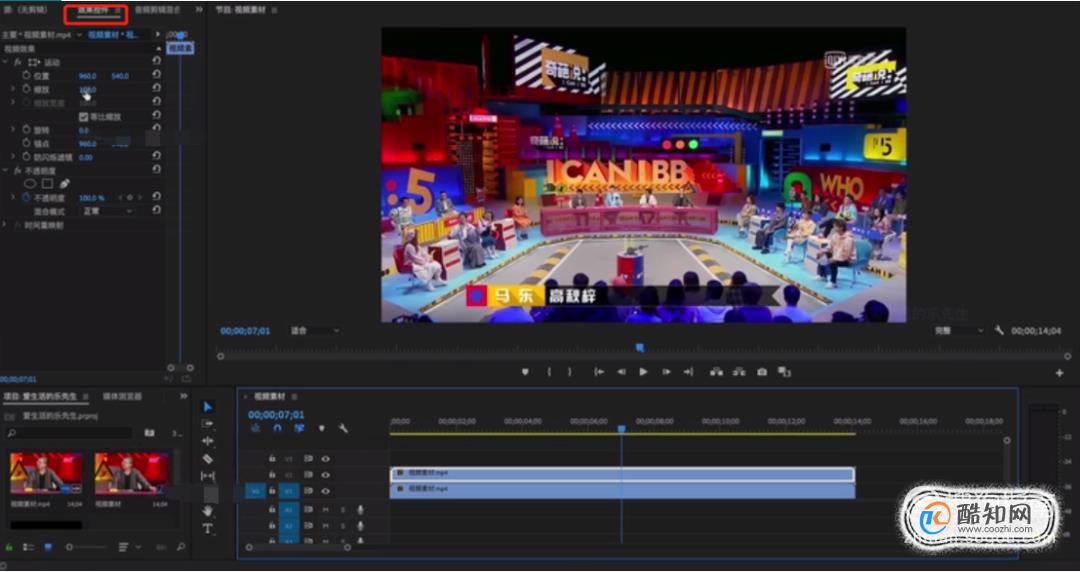Select the Track Select Forward tool
Screen dimensions: 1080x572
[208, 424]
